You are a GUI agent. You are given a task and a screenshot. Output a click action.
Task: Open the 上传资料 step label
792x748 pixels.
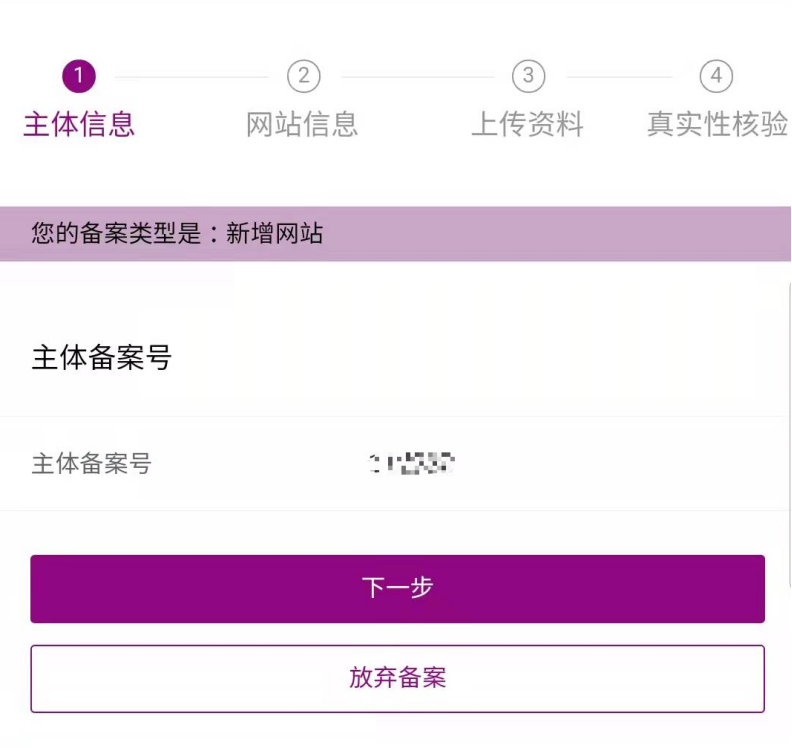click(x=527, y=125)
